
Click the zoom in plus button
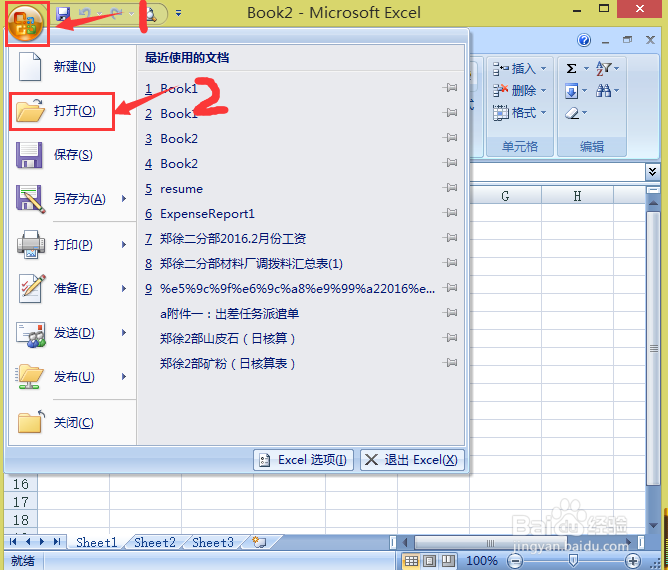[633, 561]
